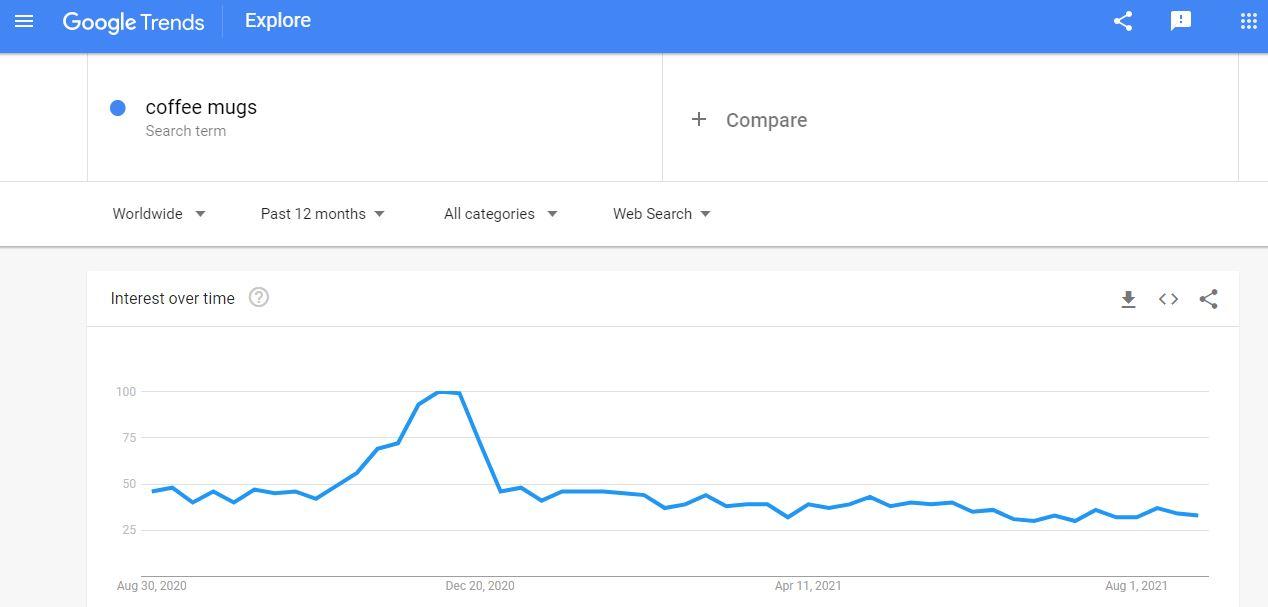This screenshot has height=607, width=1268.
Task: Open the hamburger main menu
Action: tap(24, 21)
